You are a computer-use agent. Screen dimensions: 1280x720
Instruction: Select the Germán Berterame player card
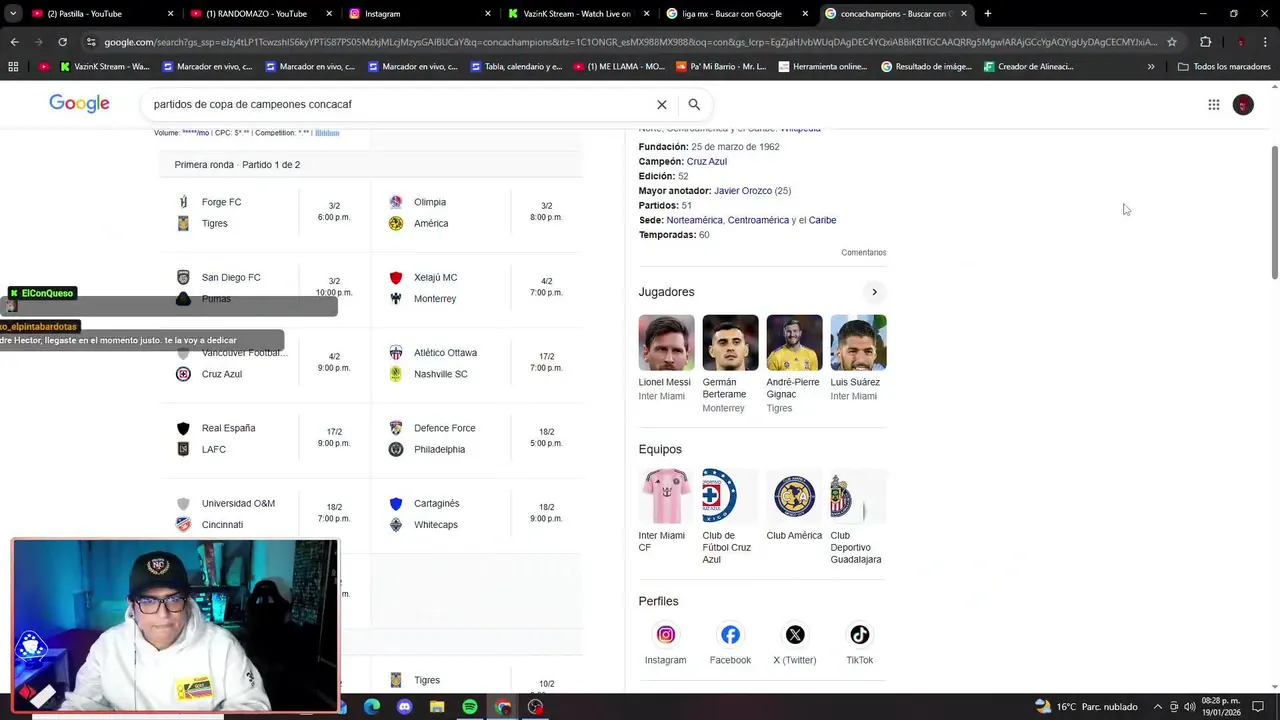click(730, 364)
